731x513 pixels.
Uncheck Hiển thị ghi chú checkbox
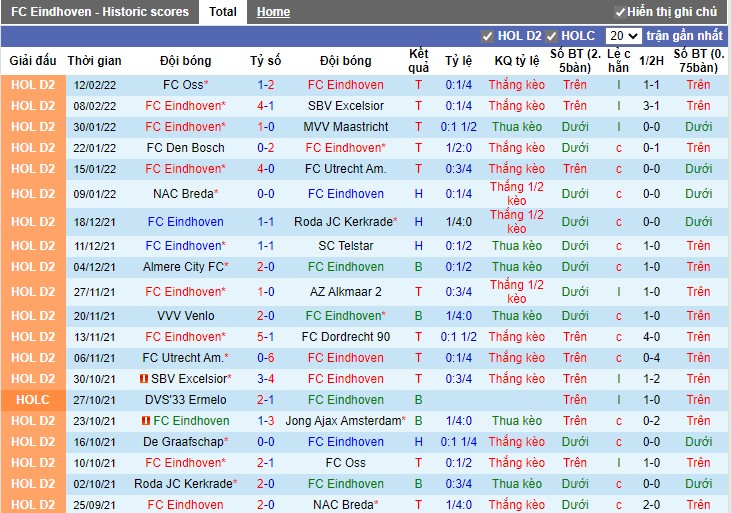(620, 12)
